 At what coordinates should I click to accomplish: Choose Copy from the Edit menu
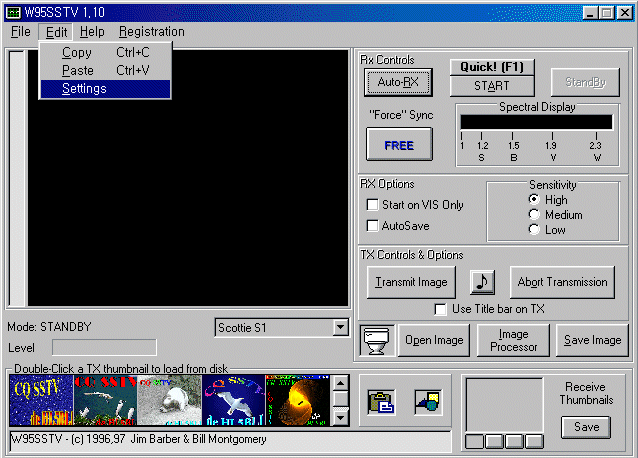tap(105, 52)
